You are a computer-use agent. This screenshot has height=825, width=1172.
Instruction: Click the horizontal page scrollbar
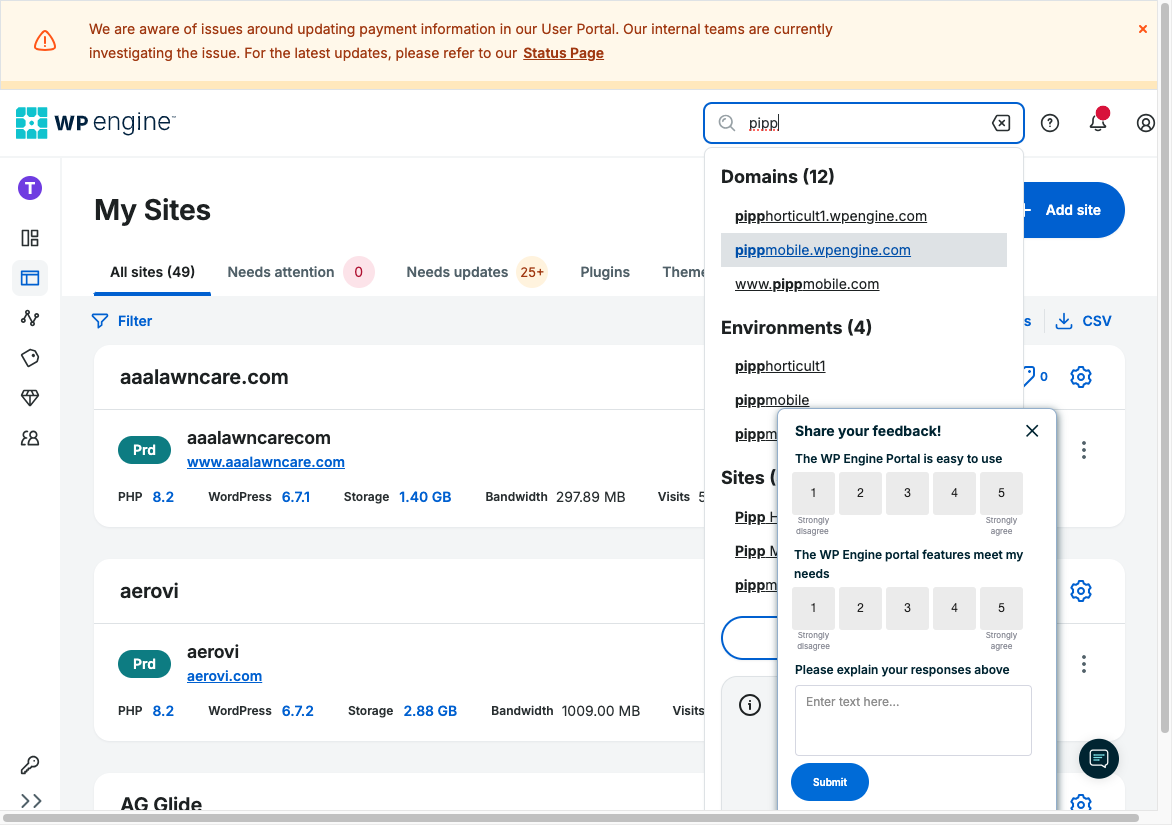click(x=570, y=818)
